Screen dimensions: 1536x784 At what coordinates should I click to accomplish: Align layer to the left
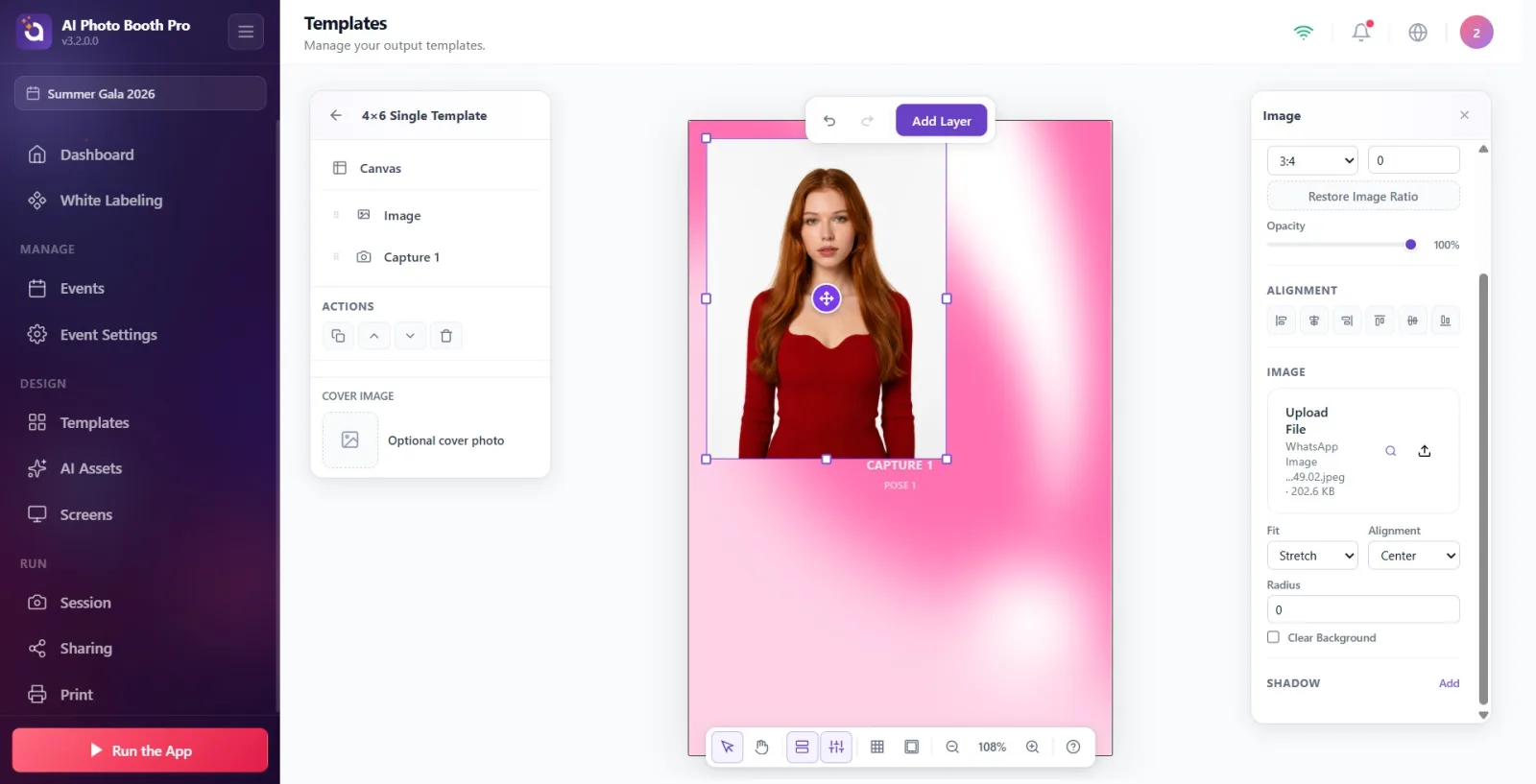pos(1281,321)
